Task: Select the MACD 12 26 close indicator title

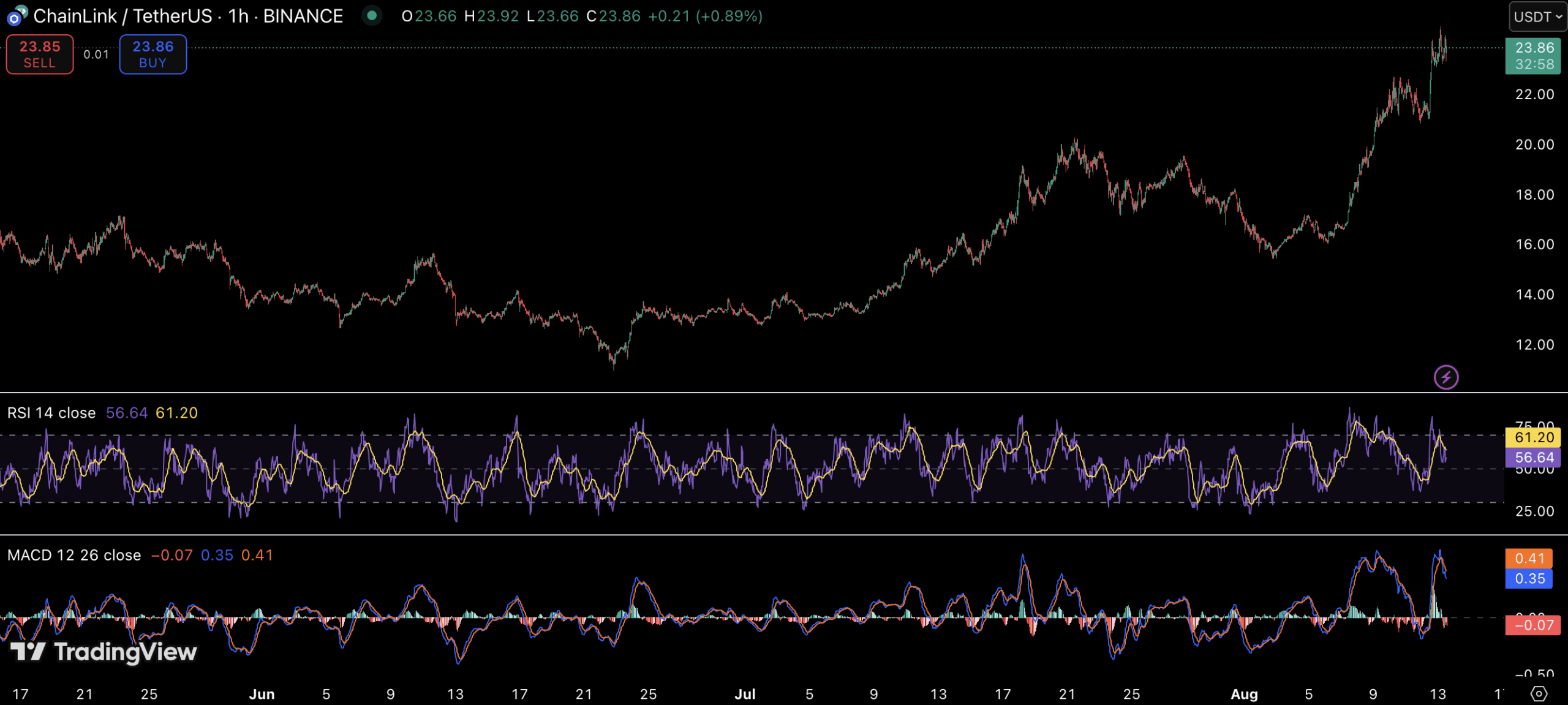Action: [x=74, y=555]
